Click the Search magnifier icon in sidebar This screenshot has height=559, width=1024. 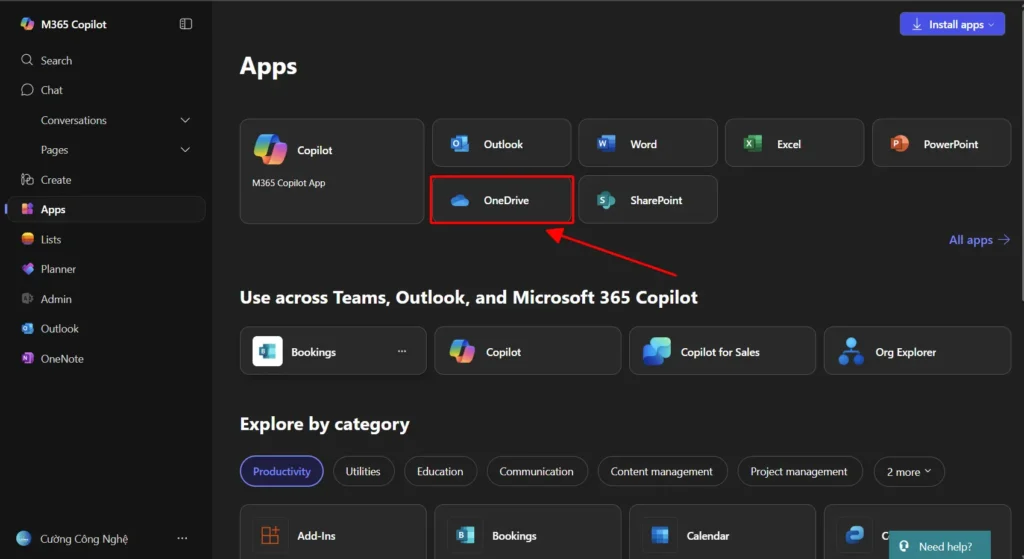tap(27, 60)
